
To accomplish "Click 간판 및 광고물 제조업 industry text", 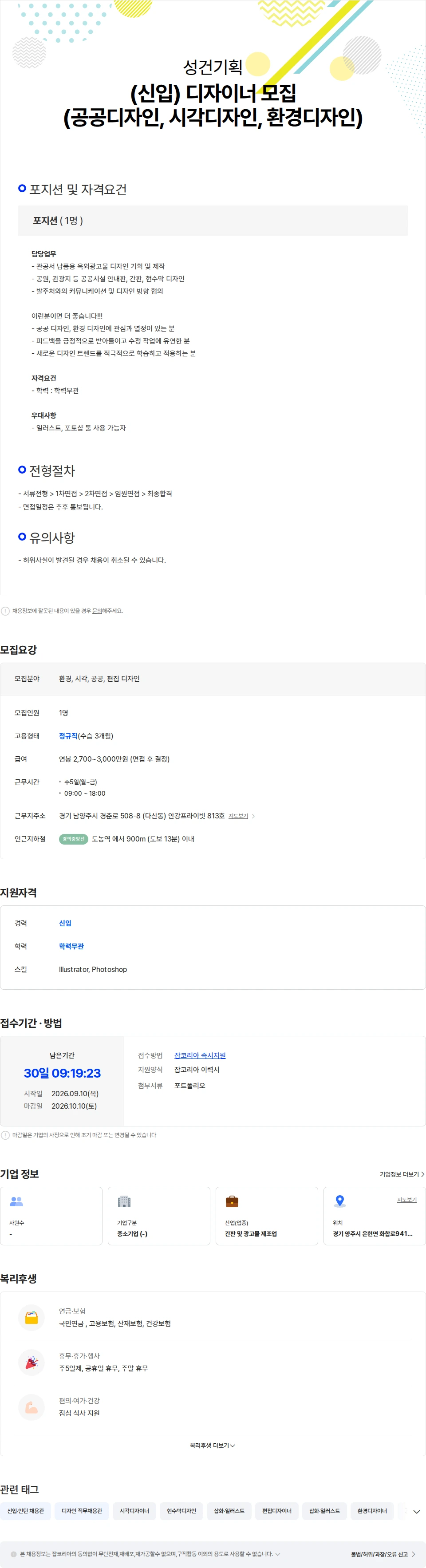I will [251, 1234].
